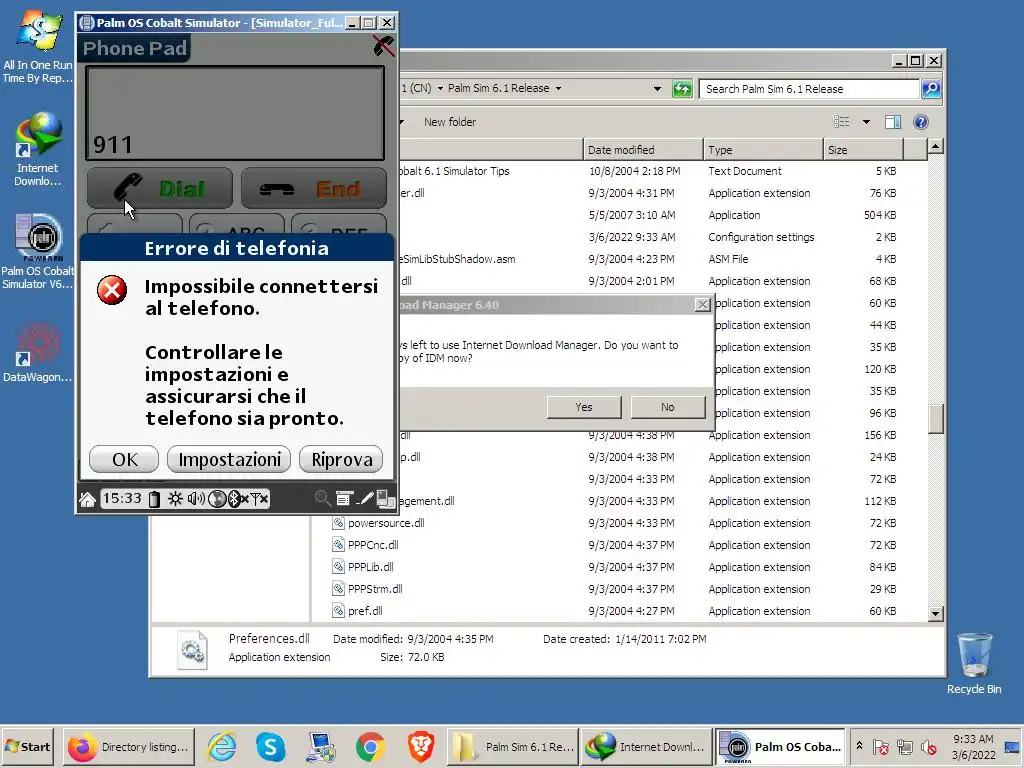The image size is (1024, 768).
Task: Expand Palm Sim 6.1 Release breadcrumb arrow
Action: pyautogui.click(x=558, y=88)
